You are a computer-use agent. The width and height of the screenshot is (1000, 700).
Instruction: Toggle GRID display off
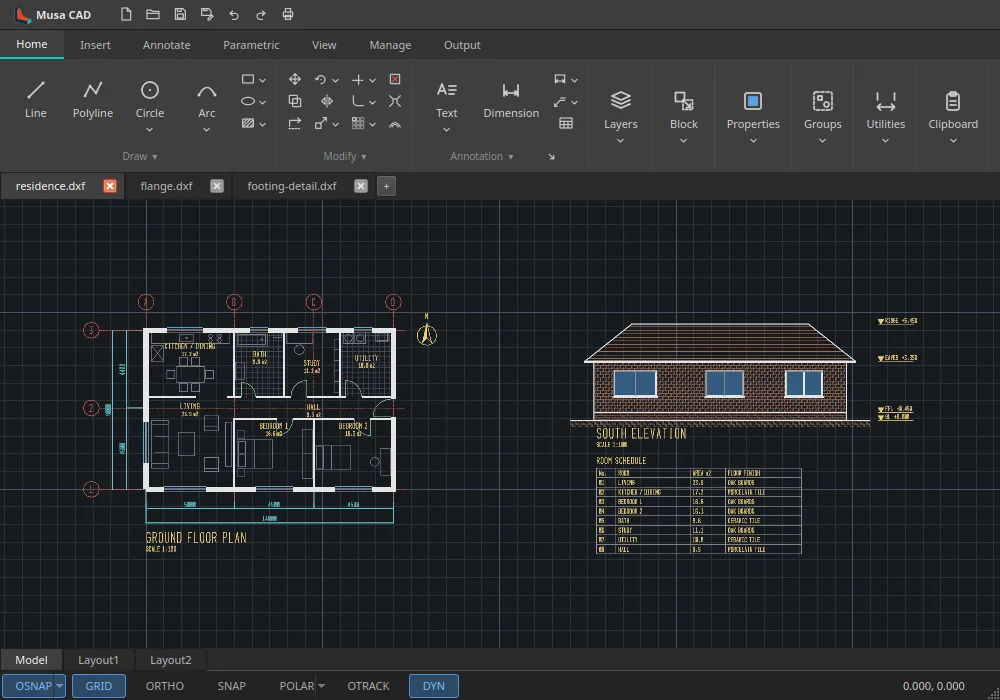[99, 686]
